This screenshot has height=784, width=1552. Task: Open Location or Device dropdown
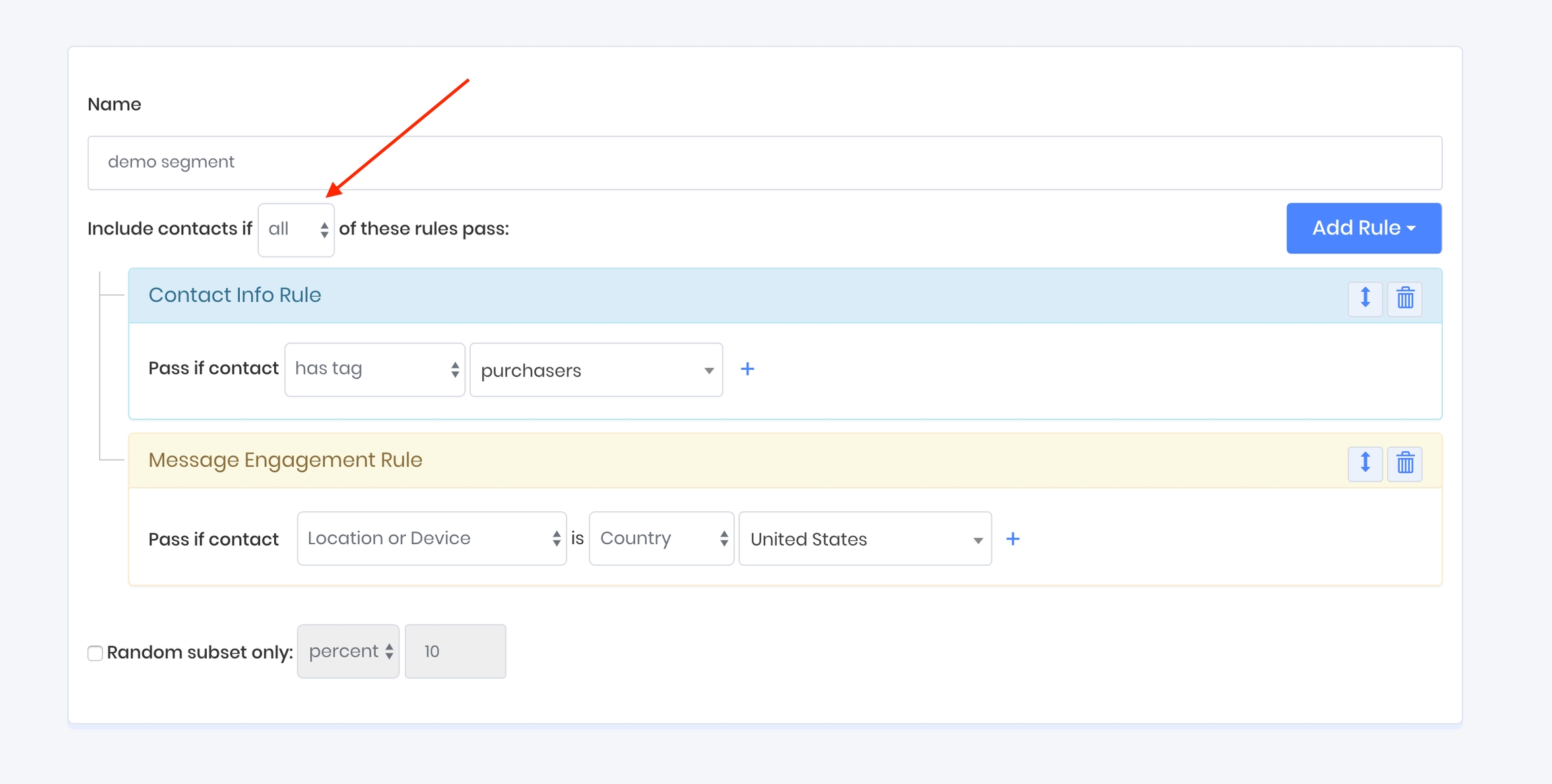click(431, 538)
